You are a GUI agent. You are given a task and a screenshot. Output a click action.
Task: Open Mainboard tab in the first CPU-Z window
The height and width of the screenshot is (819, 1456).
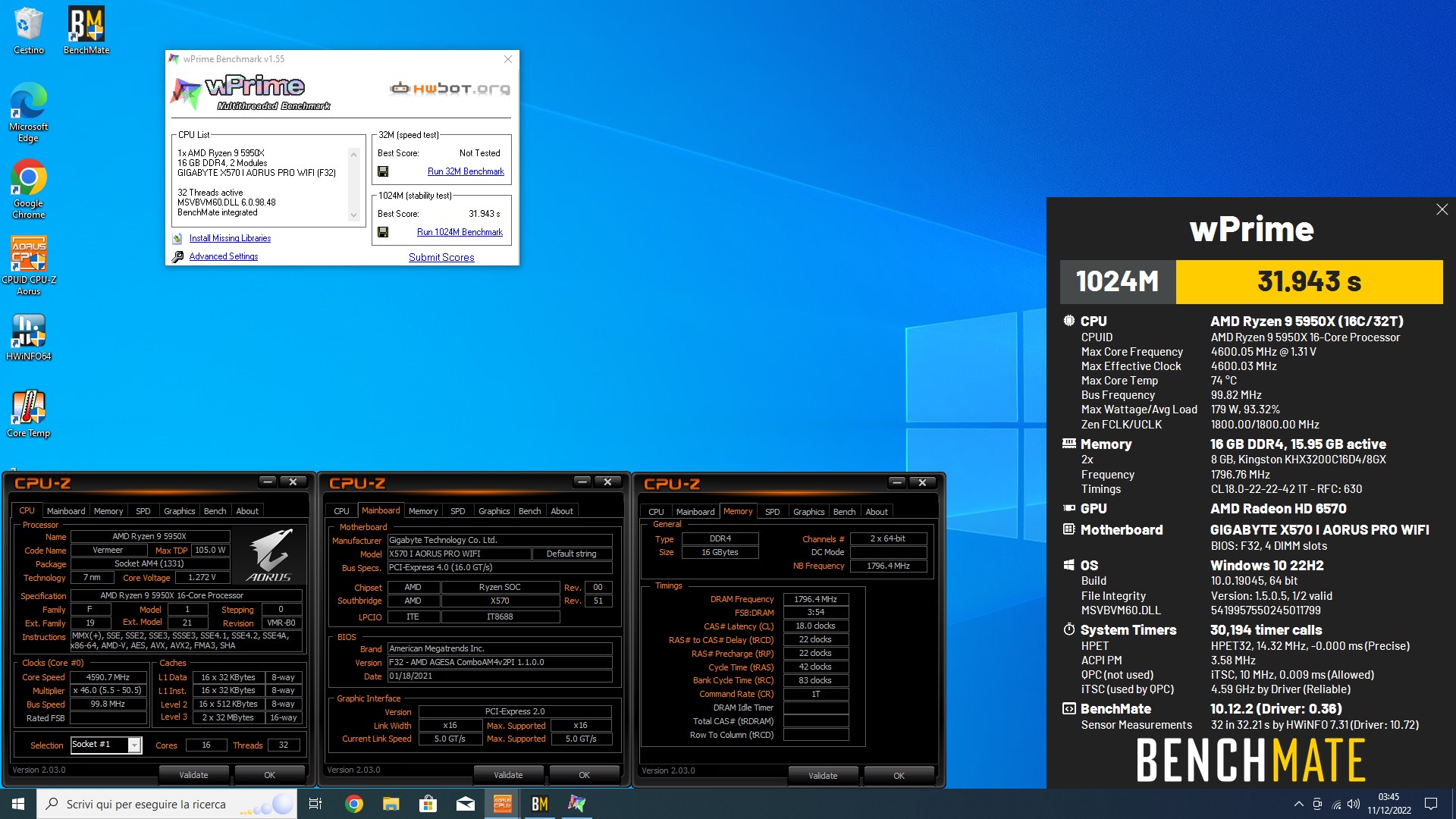[66, 511]
